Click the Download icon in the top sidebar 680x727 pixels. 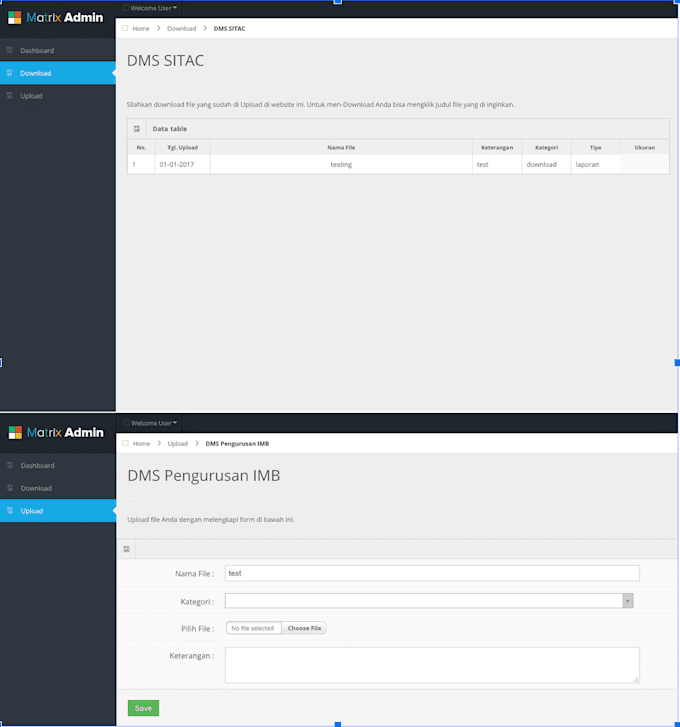(x=9, y=73)
